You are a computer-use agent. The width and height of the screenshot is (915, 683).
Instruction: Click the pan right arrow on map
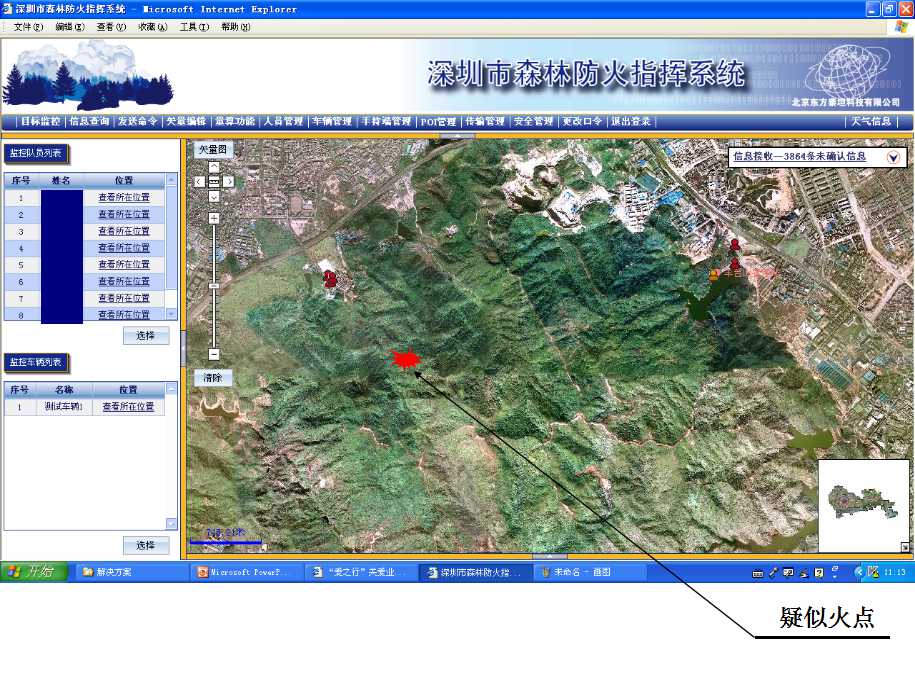[229, 182]
